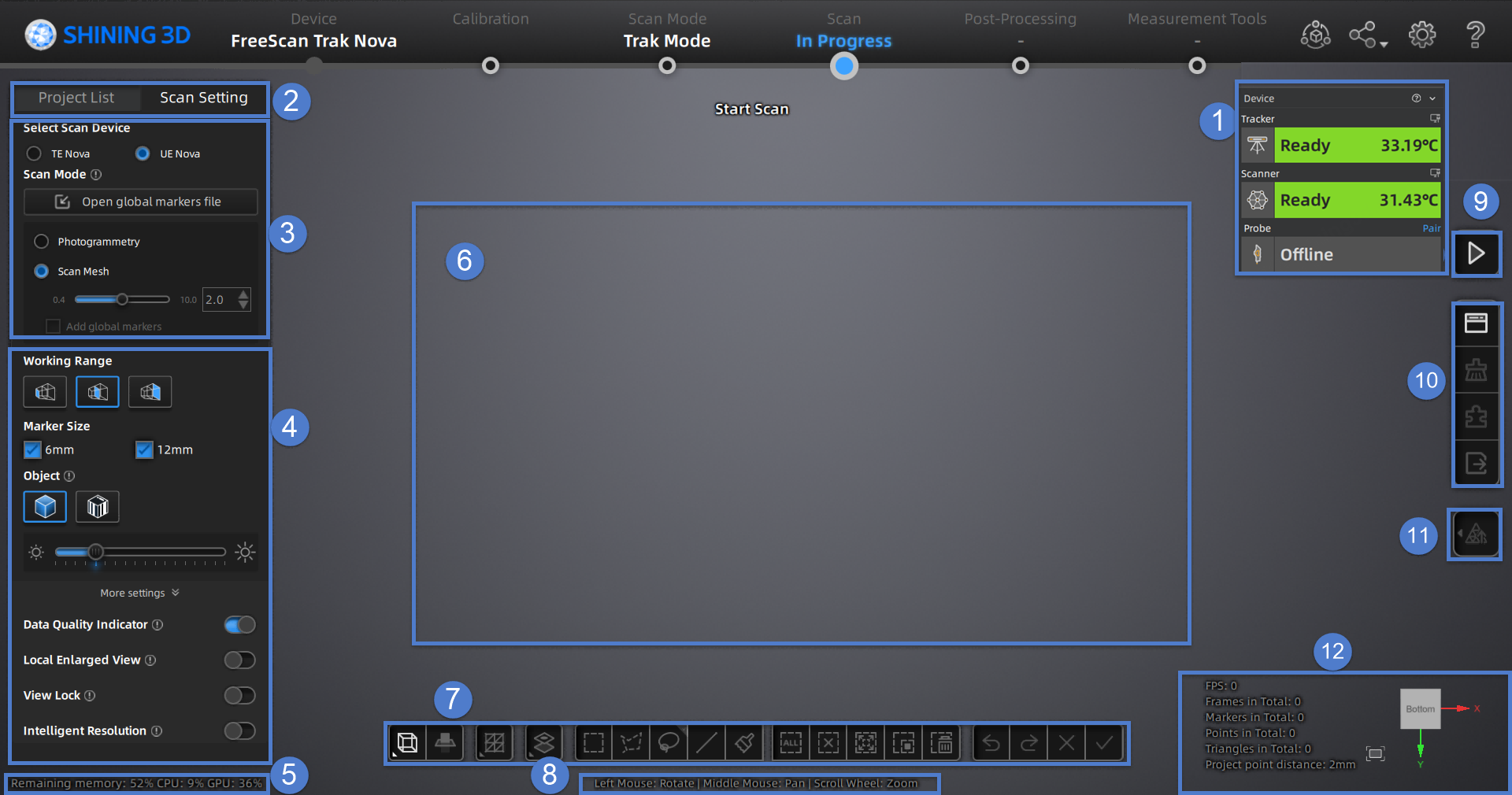1512x795 pixels.
Task: Uncheck the 6mm marker size checkbox
Action: tap(32, 449)
